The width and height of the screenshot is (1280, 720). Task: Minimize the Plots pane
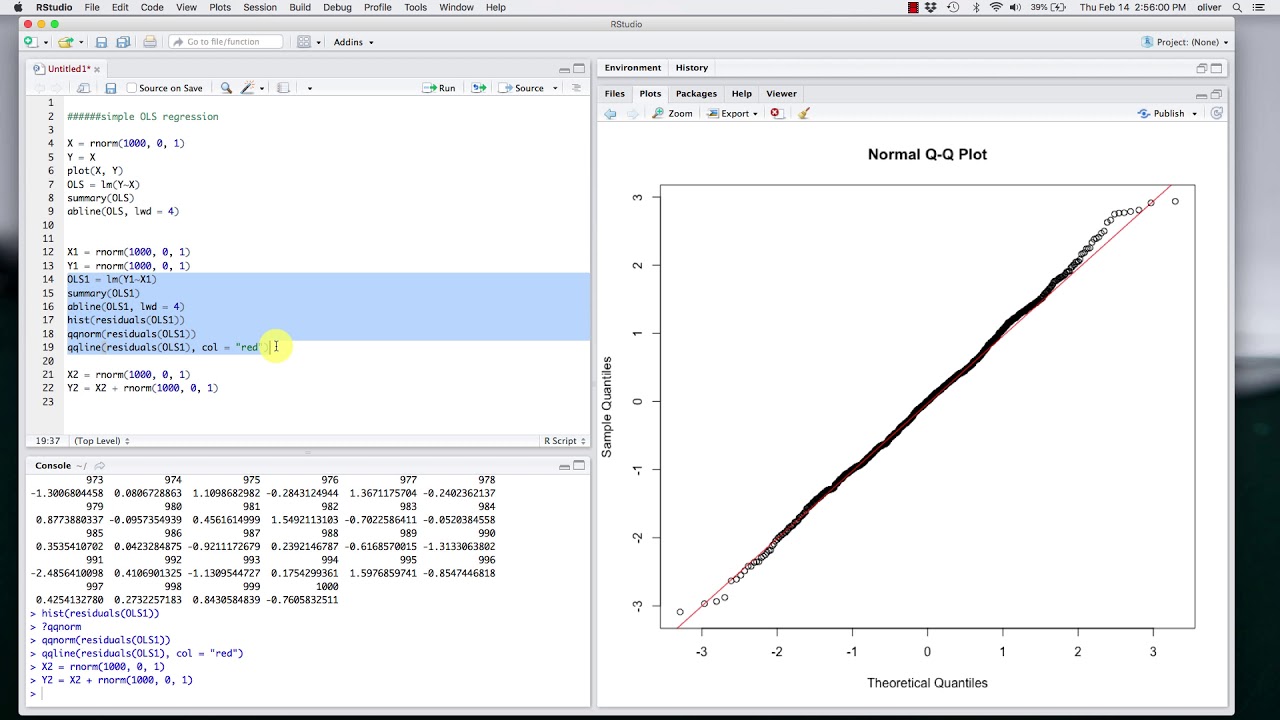(1201, 94)
